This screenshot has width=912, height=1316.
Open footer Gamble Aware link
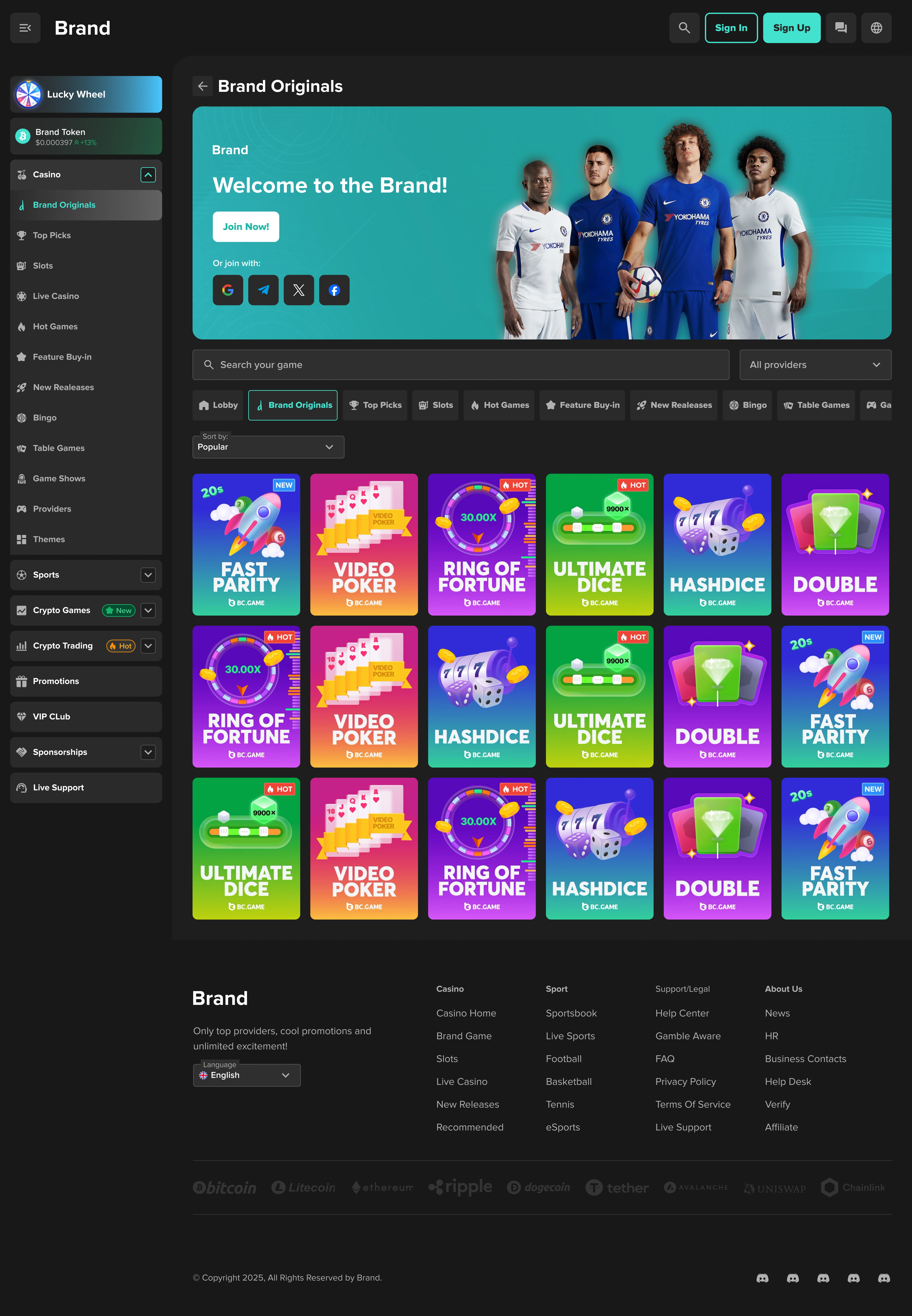688,1036
